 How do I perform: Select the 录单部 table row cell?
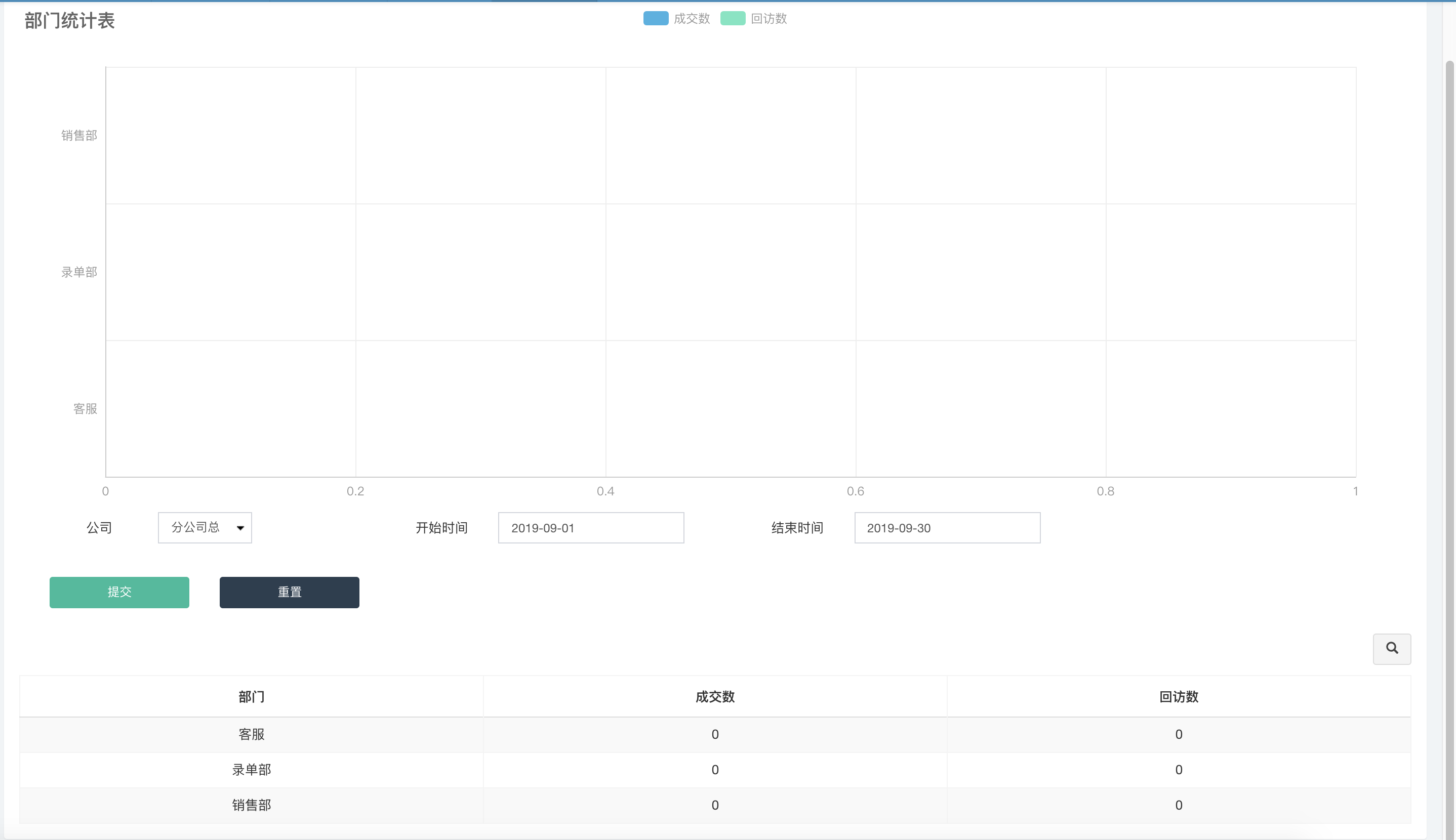pyautogui.click(x=252, y=770)
